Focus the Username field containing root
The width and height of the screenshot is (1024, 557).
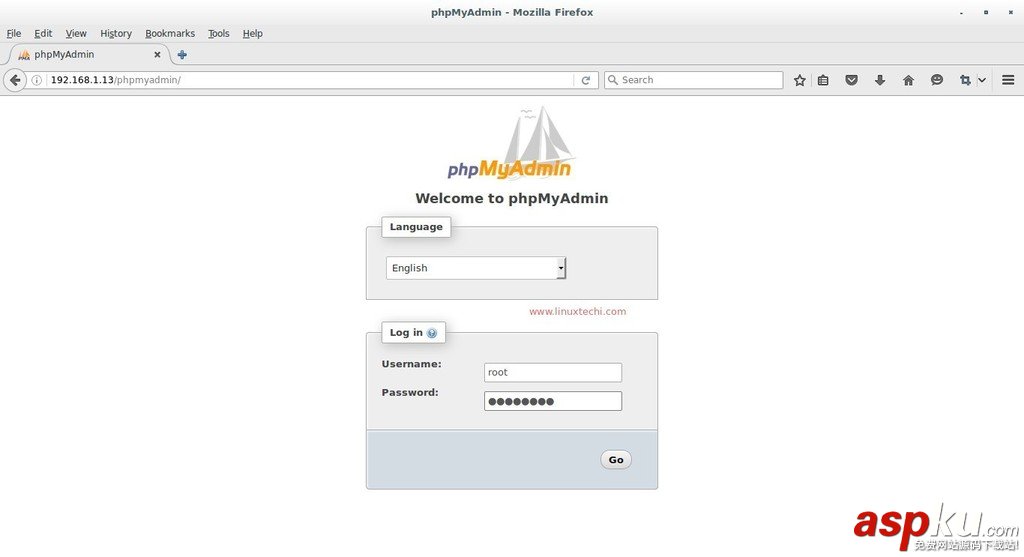[552, 372]
